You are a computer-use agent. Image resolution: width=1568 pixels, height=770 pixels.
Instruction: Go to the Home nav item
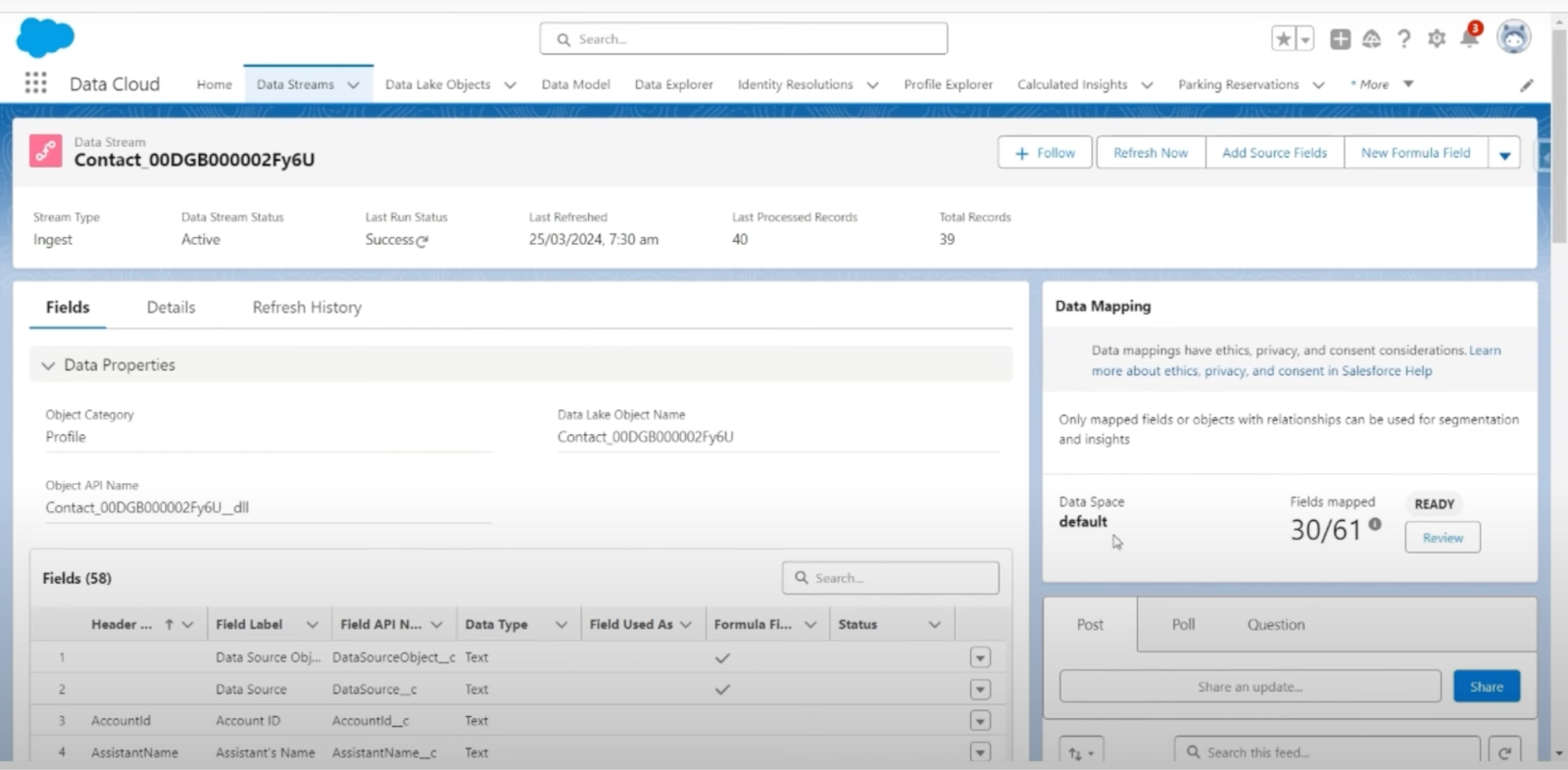pos(214,84)
